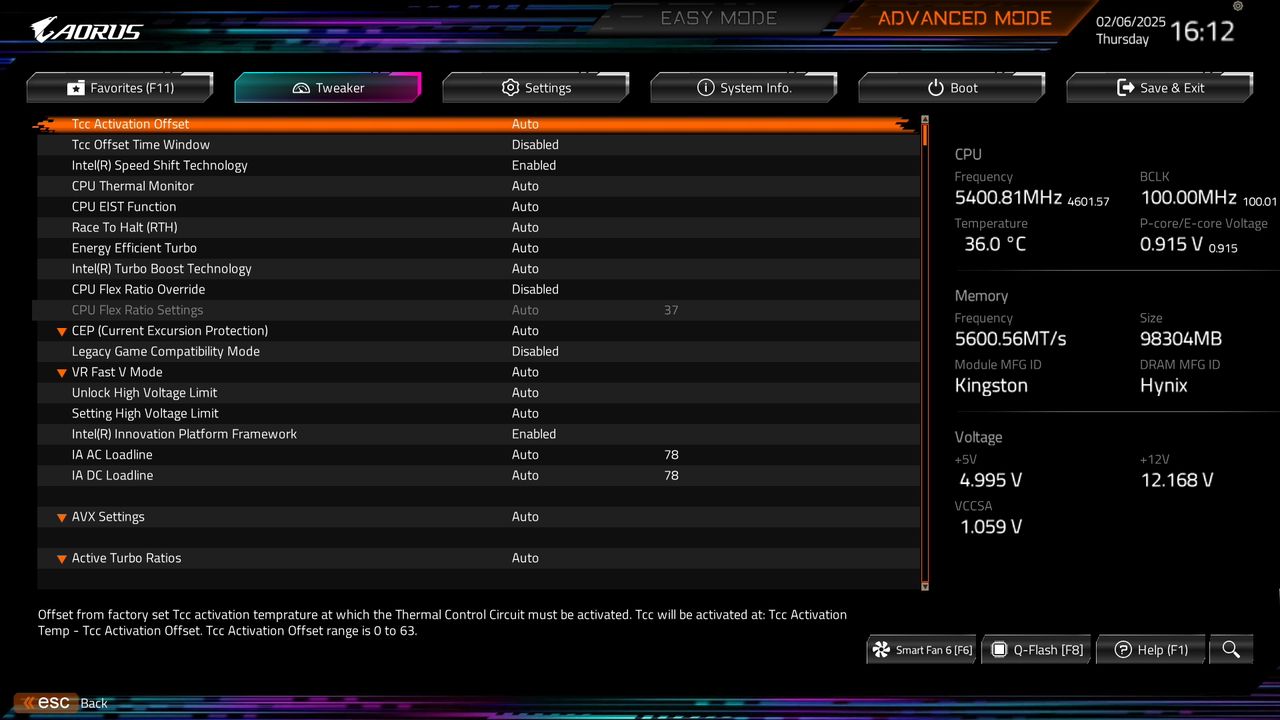The image size is (1280, 720).
Task: Click IA DC Loadline value 78
Action: tap(671, 476)
